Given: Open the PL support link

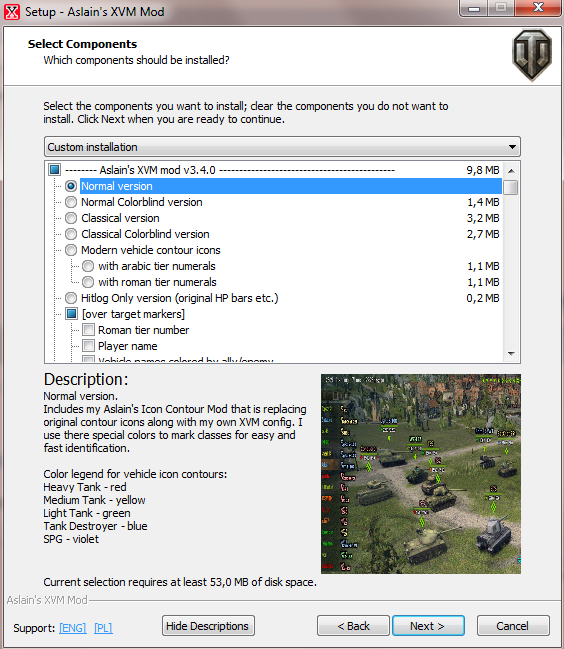Looking at the screenshot, I should coord(103,628).
